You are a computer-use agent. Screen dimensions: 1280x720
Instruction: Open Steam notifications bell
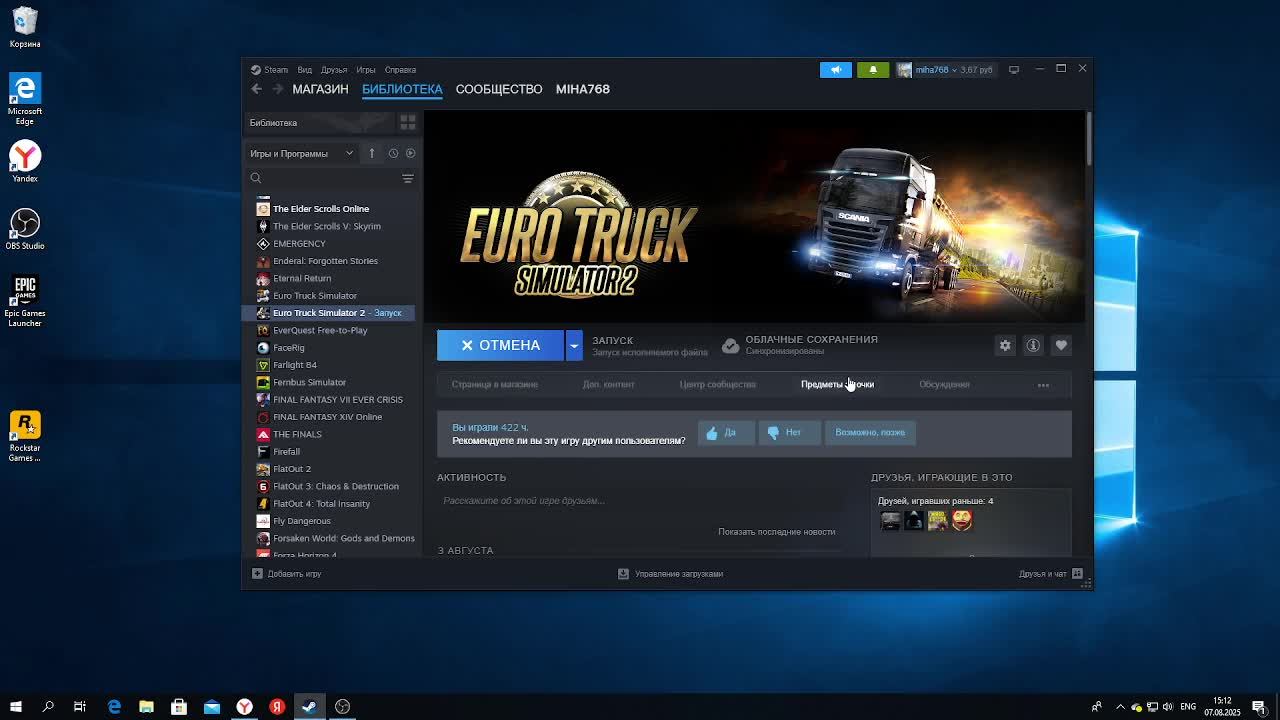pyautogui.click(x=873, y=70)
